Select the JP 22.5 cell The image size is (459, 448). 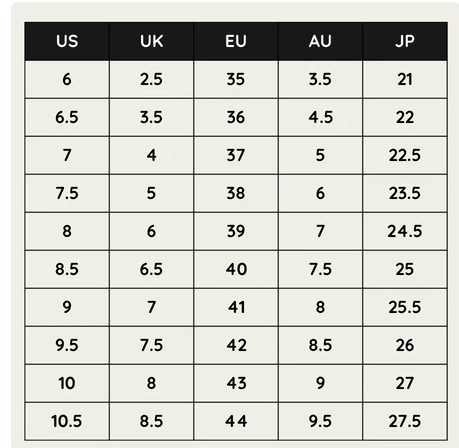(405, 155)
